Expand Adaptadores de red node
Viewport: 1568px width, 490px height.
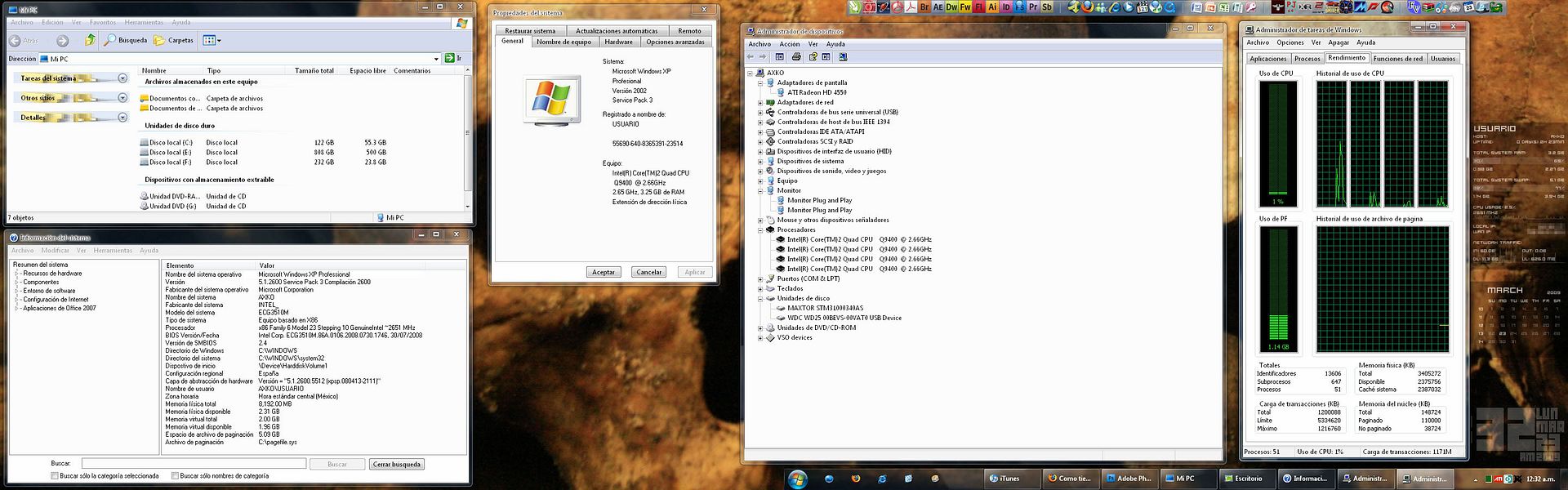(x=760, y=102)
